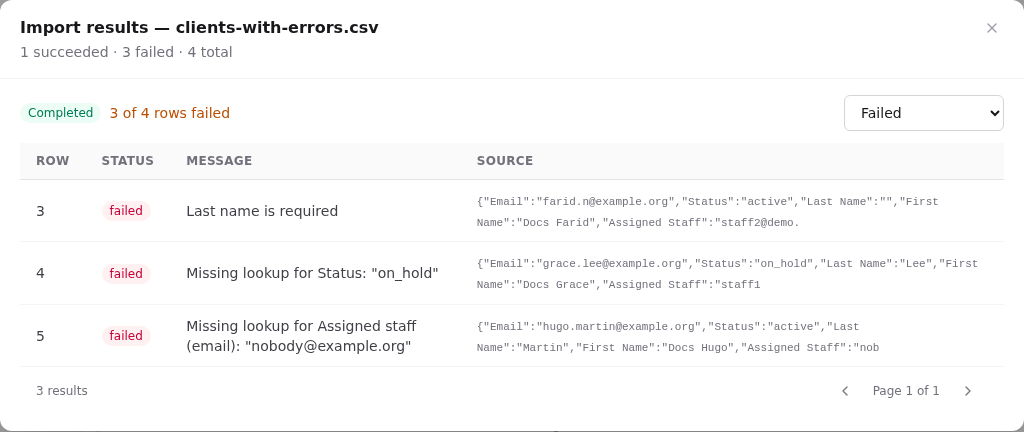
Task: Click the '3 results' count text
Action: tap(62, 391)
